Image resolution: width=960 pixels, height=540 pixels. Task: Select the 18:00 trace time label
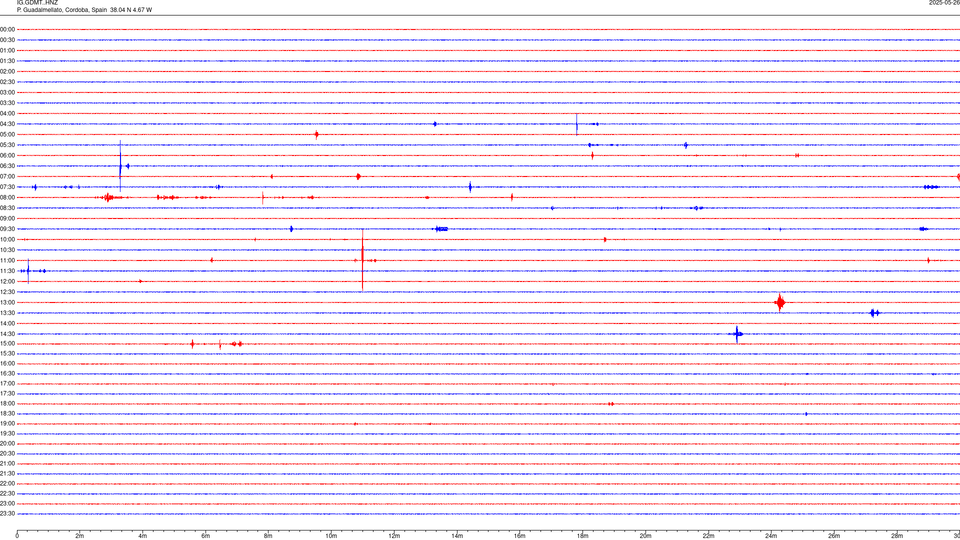point(7,403)
